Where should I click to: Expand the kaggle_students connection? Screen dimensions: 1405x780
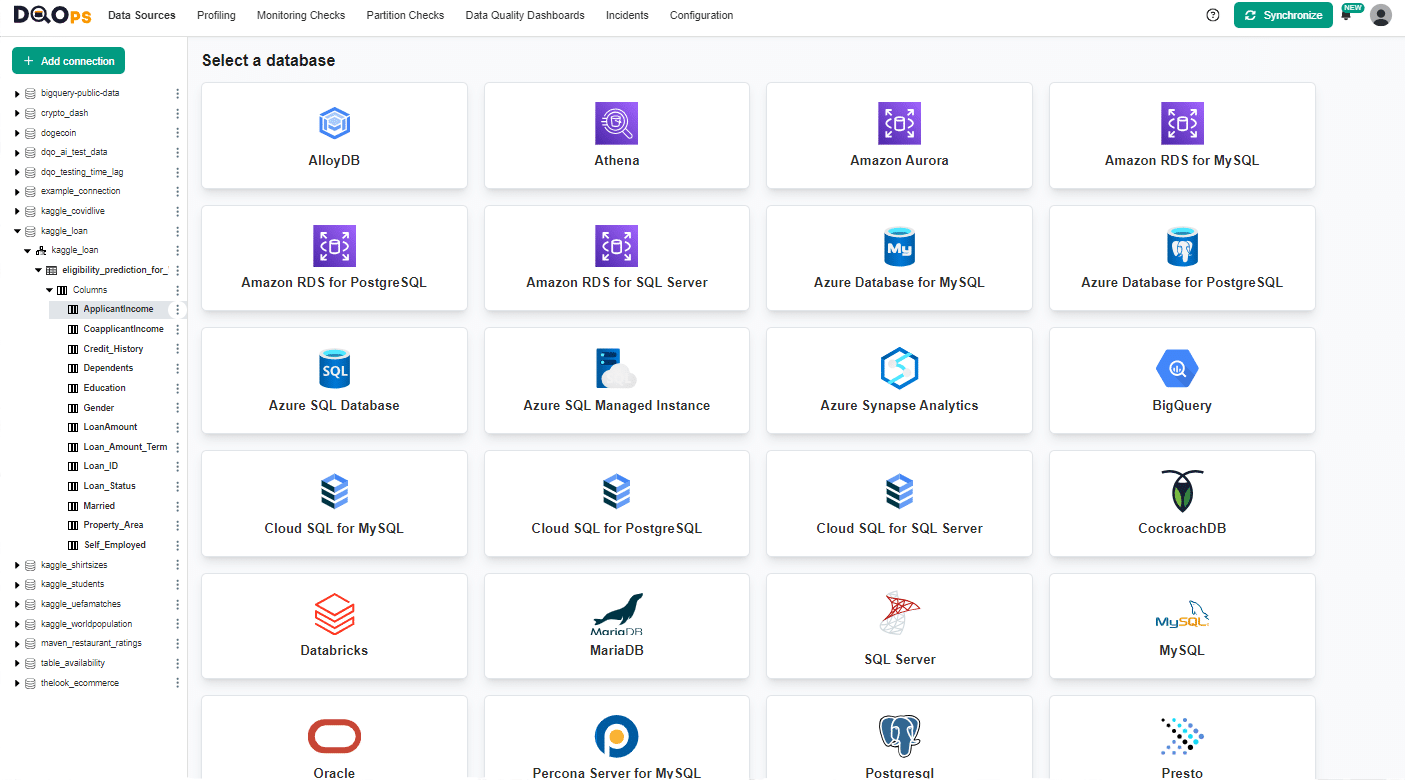17,584
